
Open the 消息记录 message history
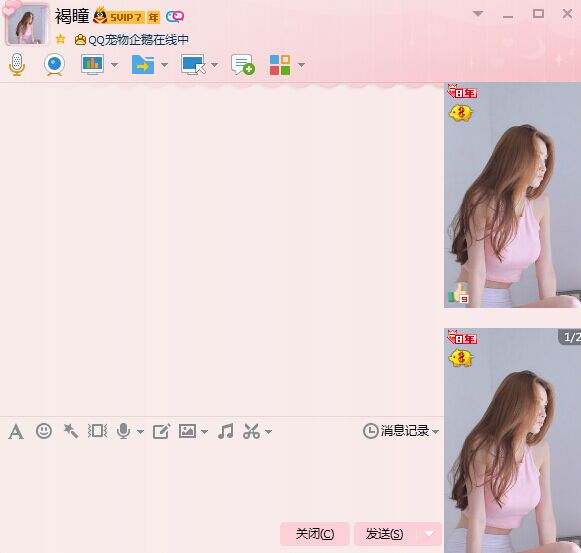[401, 431]
